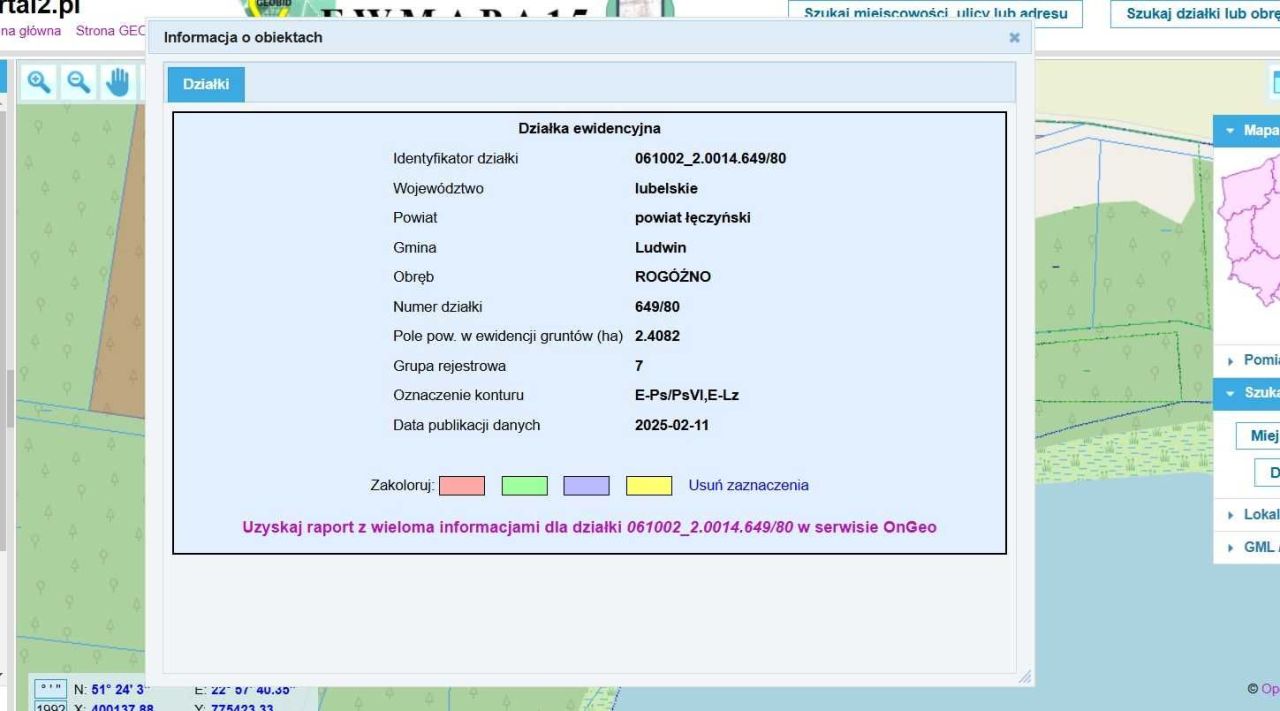Click the area value 2.4082
1280x711 pixels.
point(657,336)
